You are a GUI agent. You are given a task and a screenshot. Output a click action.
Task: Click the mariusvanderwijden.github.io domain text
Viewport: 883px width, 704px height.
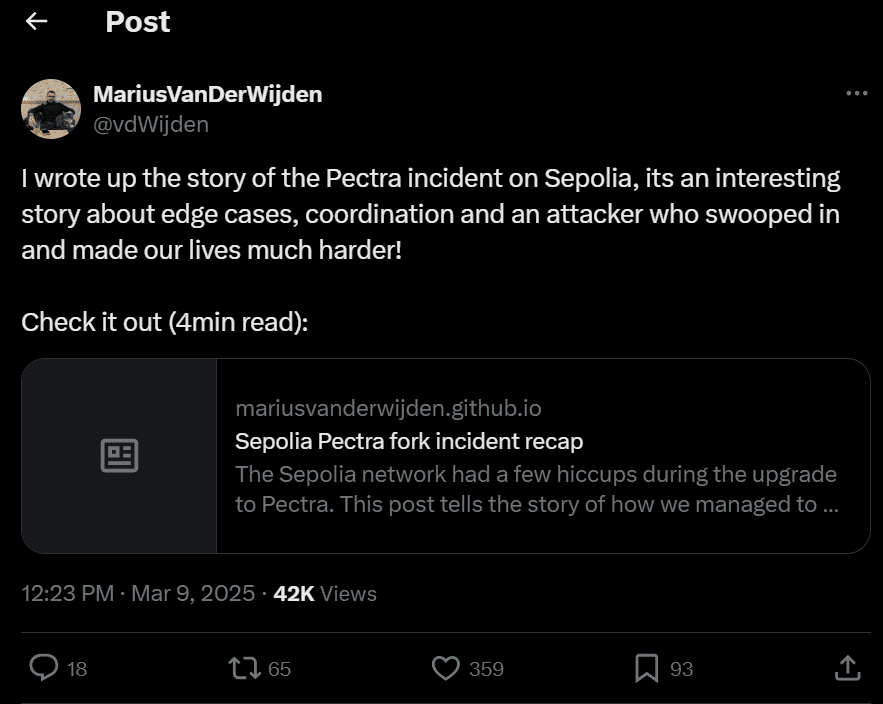pos(388,408)
